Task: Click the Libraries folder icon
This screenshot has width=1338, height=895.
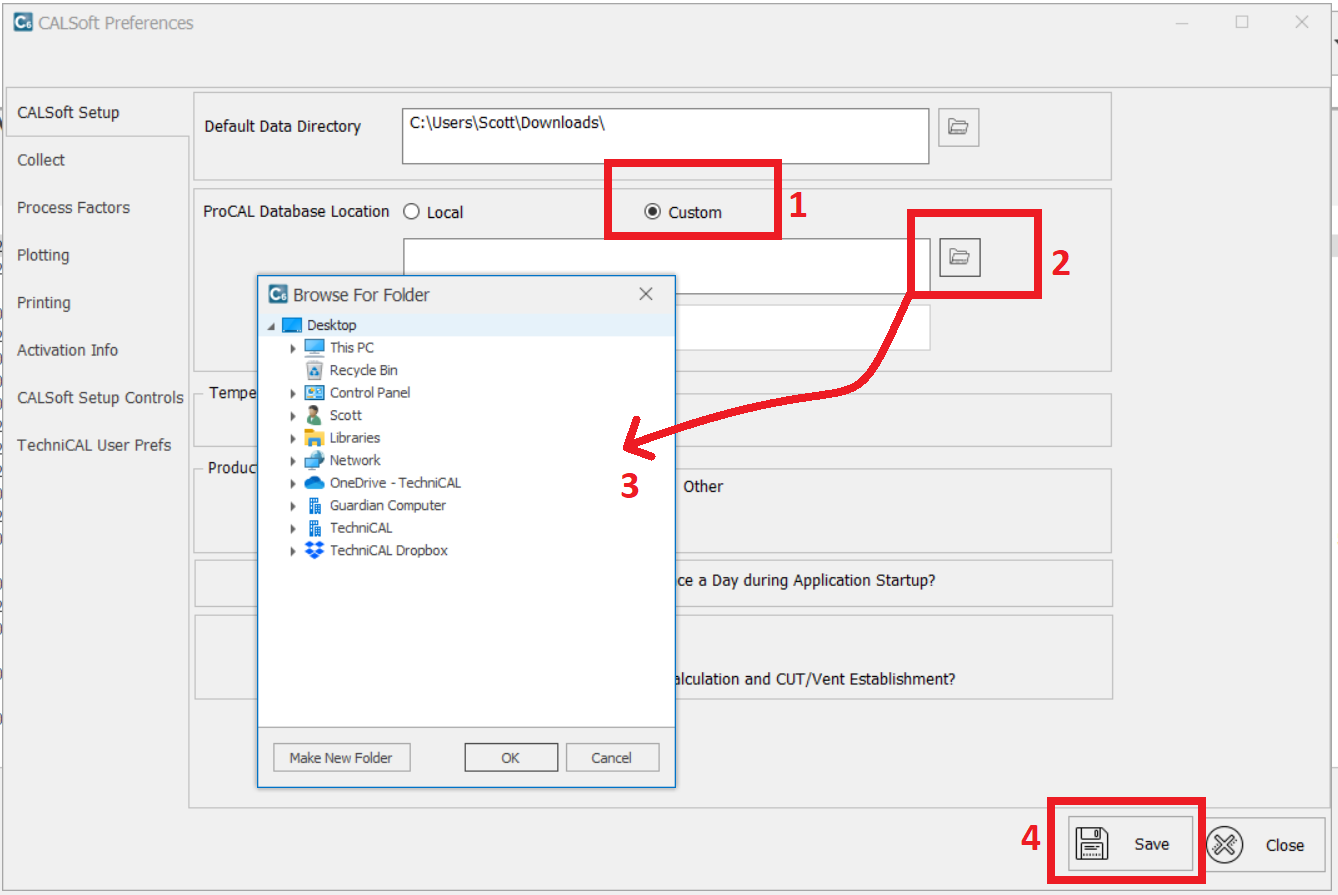Action: click(314, 438)
